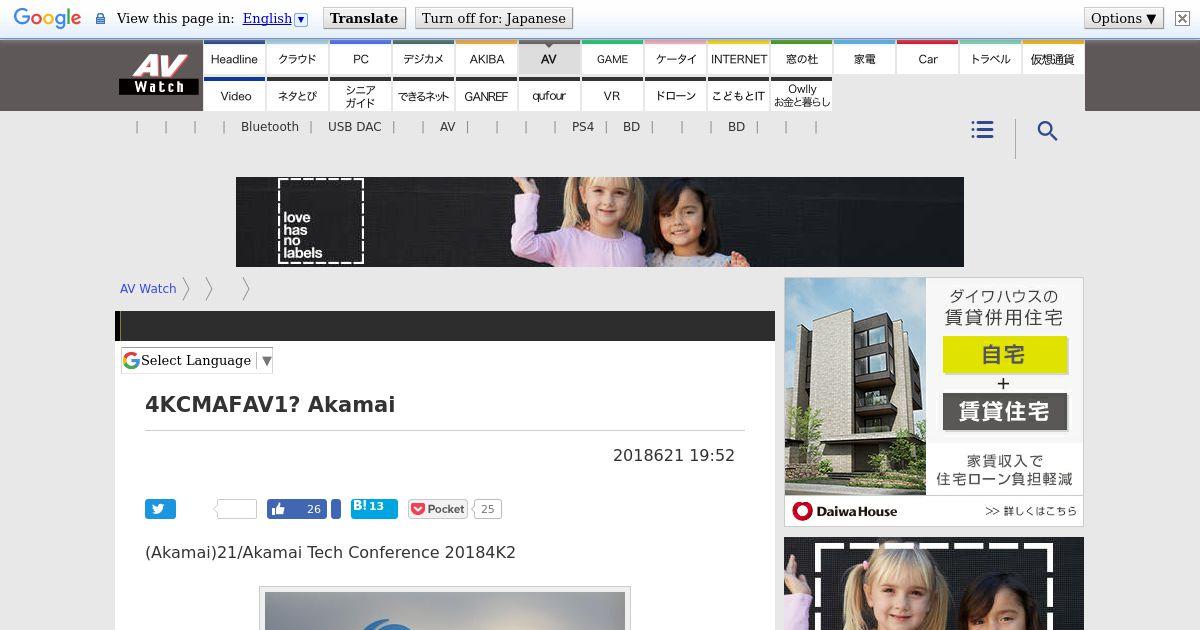
Task: Click the Google logo in the translate bar
Action: tap(47, 18)
